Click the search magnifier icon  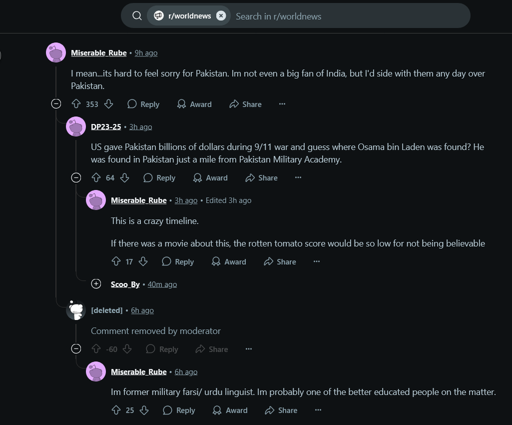(x=137, y=16)
